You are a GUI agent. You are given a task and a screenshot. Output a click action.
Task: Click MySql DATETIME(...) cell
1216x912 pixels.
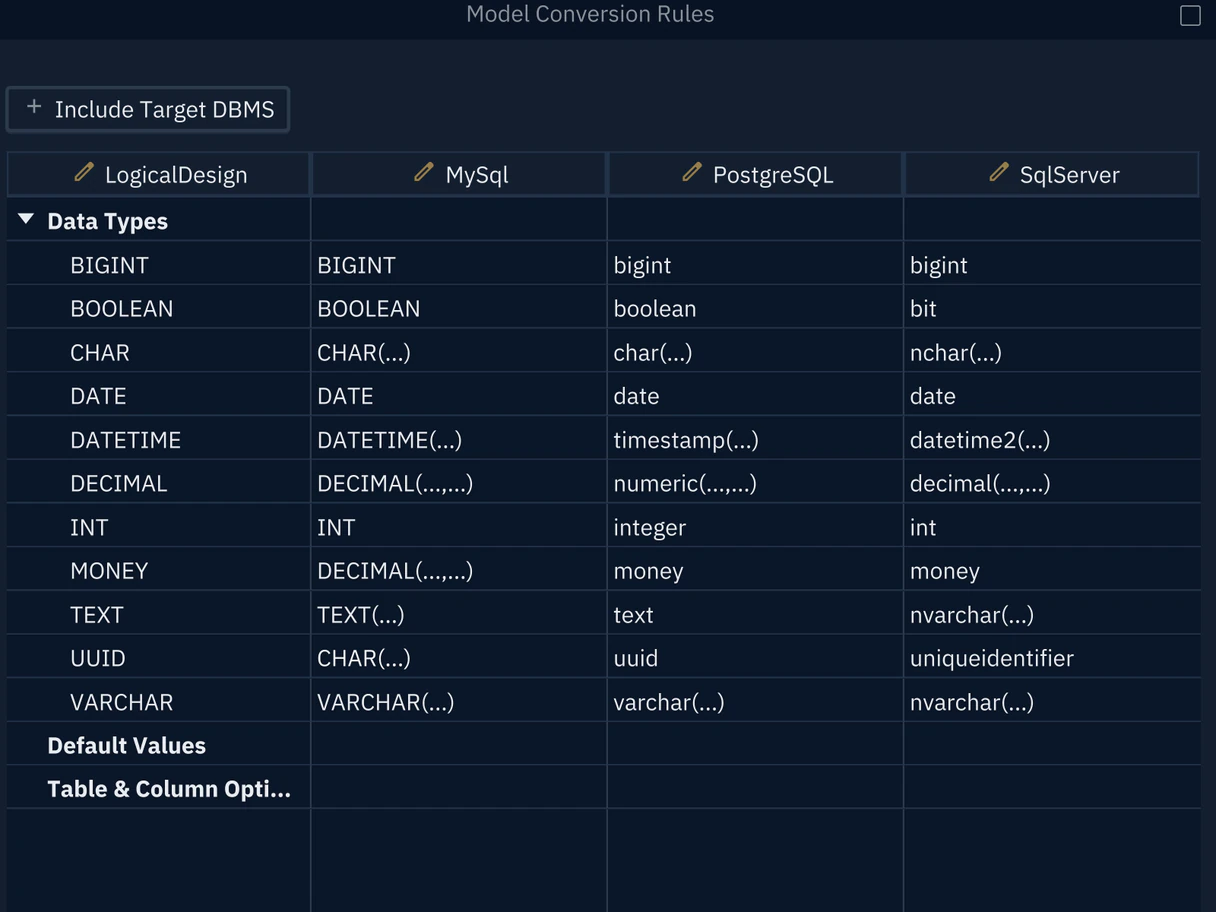(459, 440)
